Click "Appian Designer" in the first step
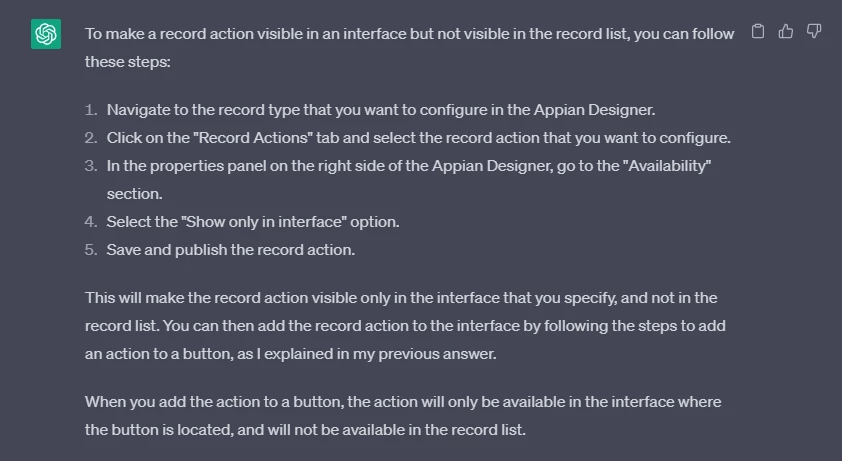The width and height of the screenshot is (842, 461). 593,110
